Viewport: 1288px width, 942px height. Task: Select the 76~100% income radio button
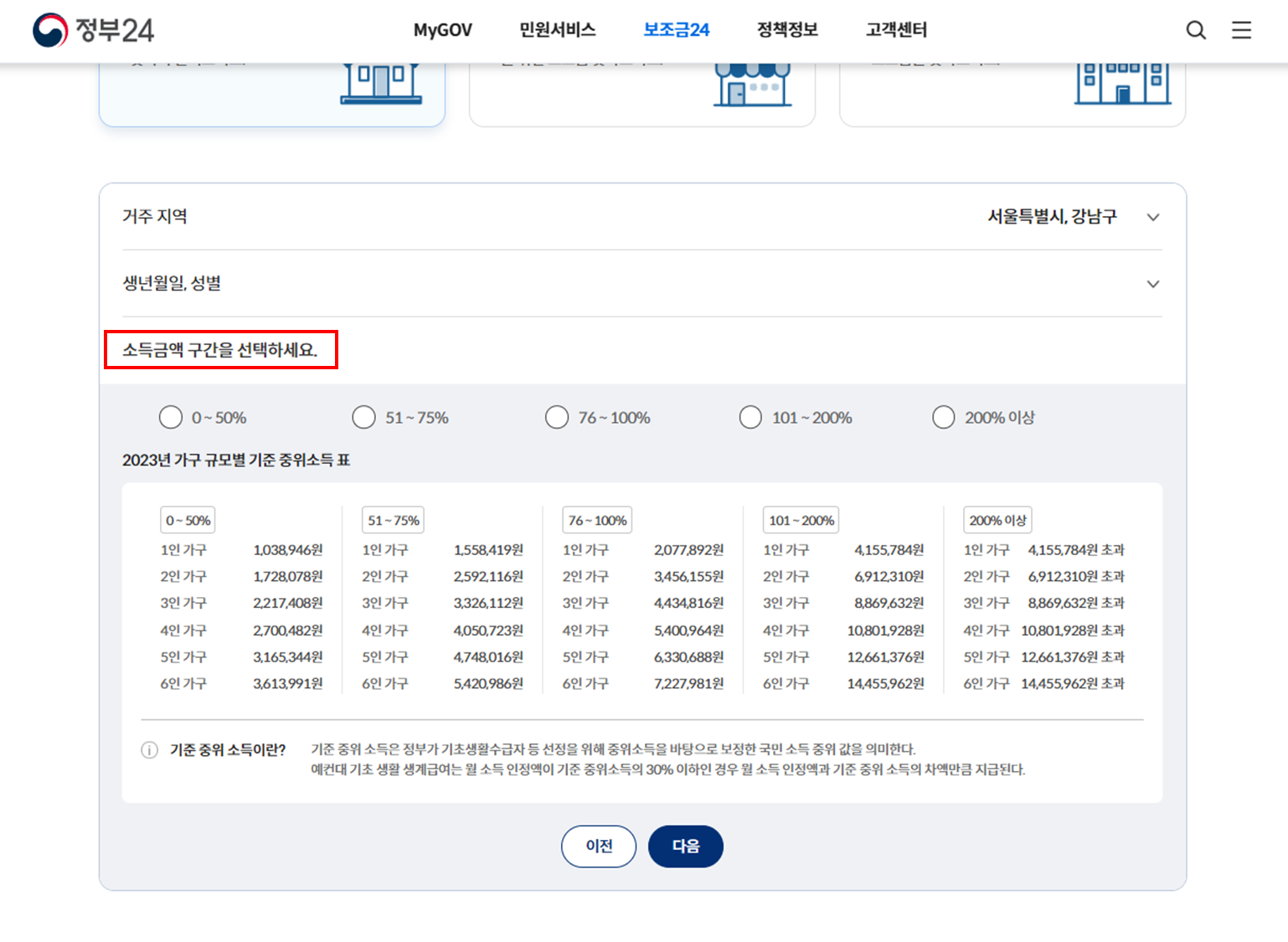coord(557,416)
